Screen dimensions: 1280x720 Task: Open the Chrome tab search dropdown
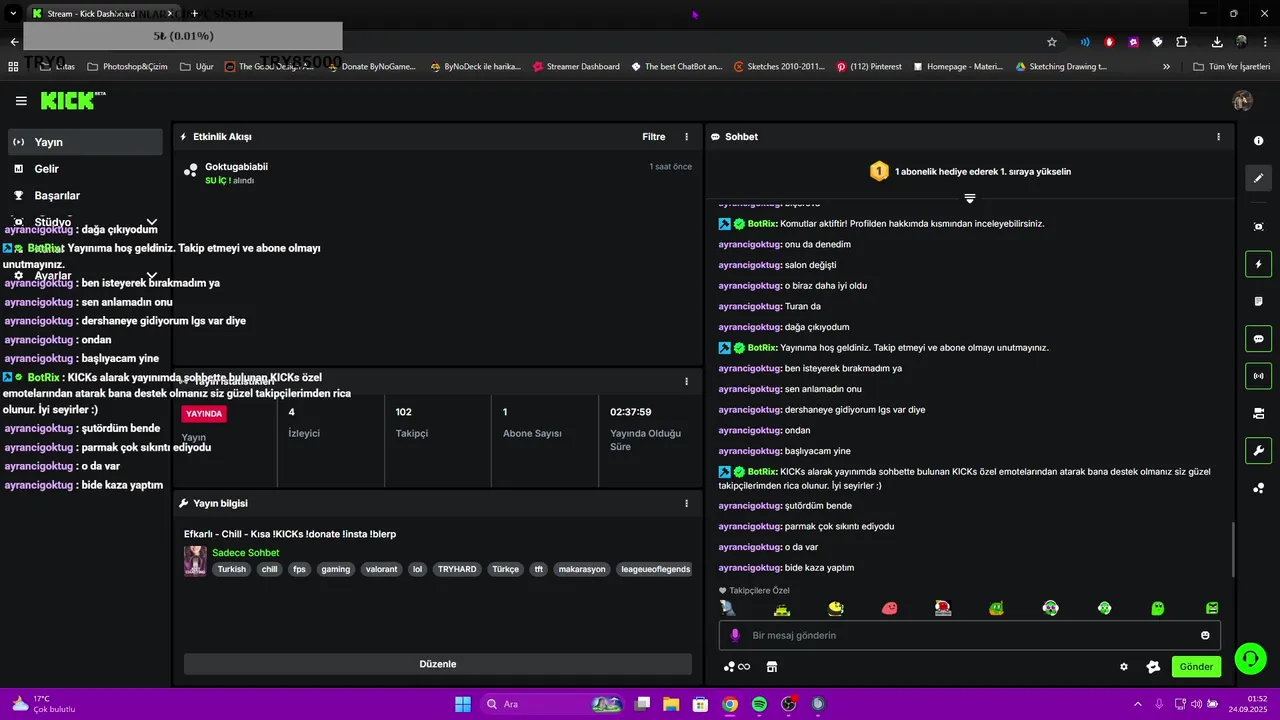[x=14, y=14]
